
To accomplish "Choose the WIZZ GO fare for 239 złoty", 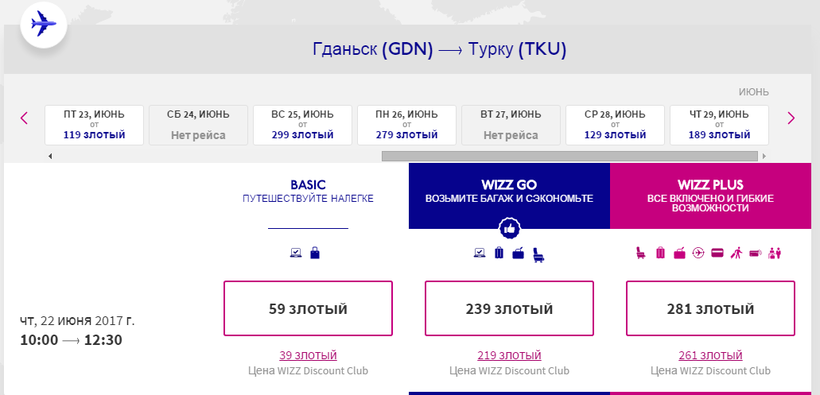I will click(x=509, y=308).
